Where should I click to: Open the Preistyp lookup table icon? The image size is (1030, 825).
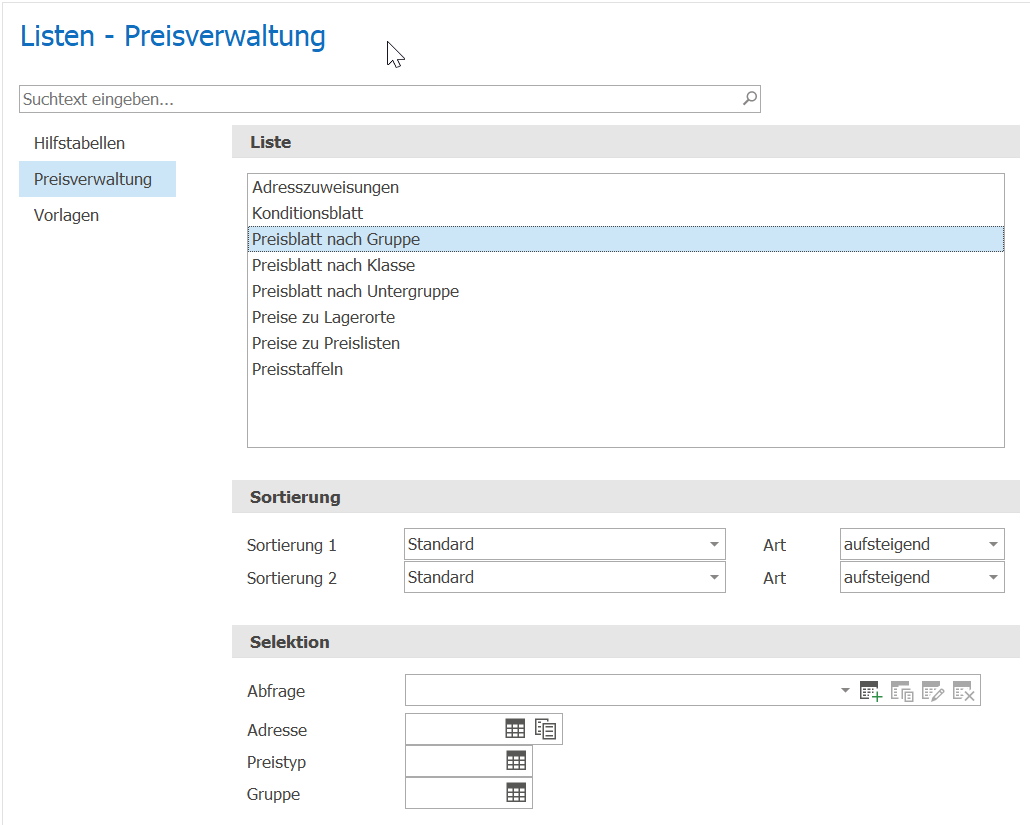[x=516, y=761]
